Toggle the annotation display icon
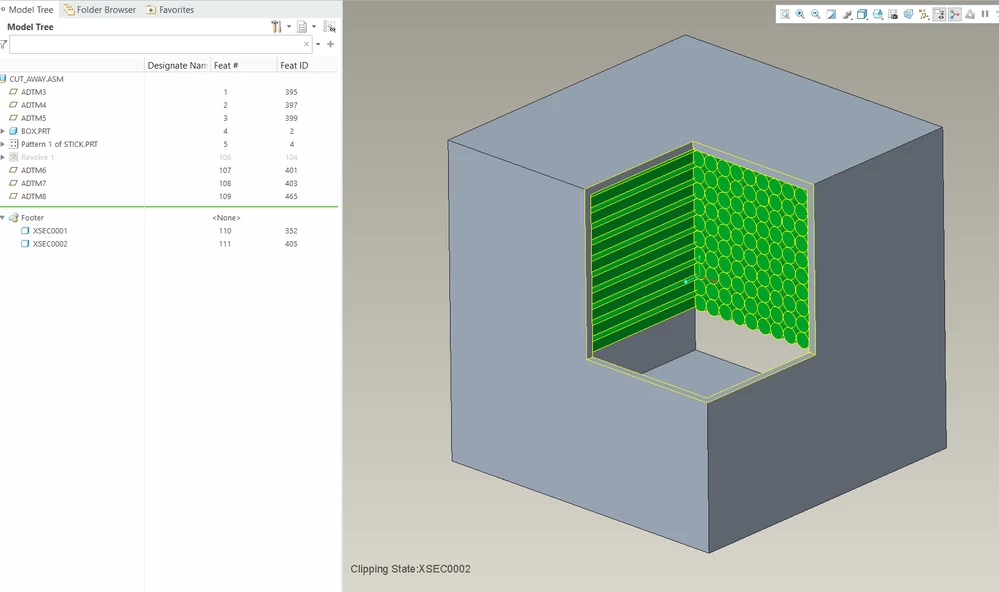 (939, 14)
